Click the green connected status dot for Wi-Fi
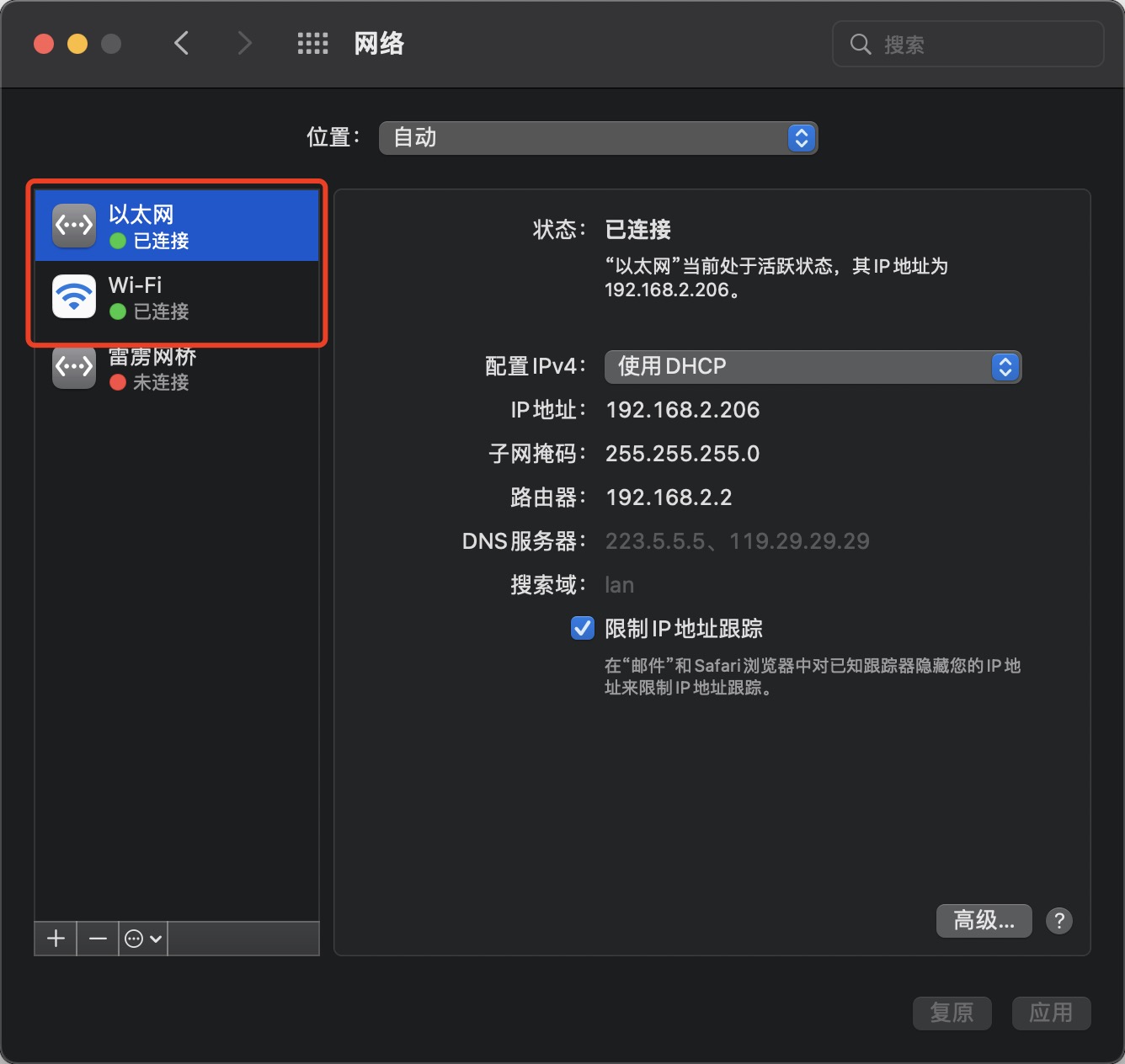Image resolution: width=1125 pixels, height=1064 pixels. pyautogui.click(x=117, y=311)
